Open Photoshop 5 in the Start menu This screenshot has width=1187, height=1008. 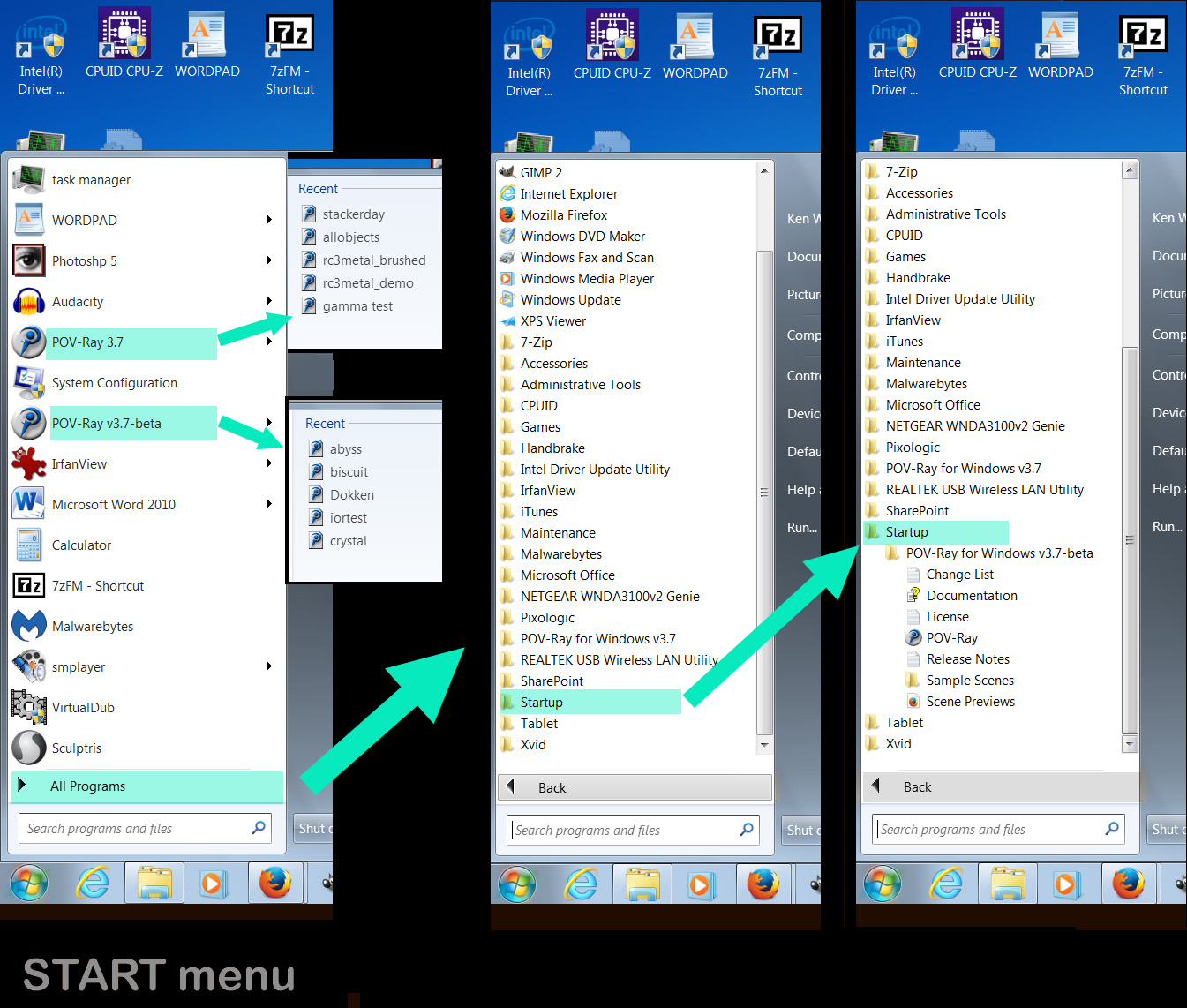pos(84,261)
